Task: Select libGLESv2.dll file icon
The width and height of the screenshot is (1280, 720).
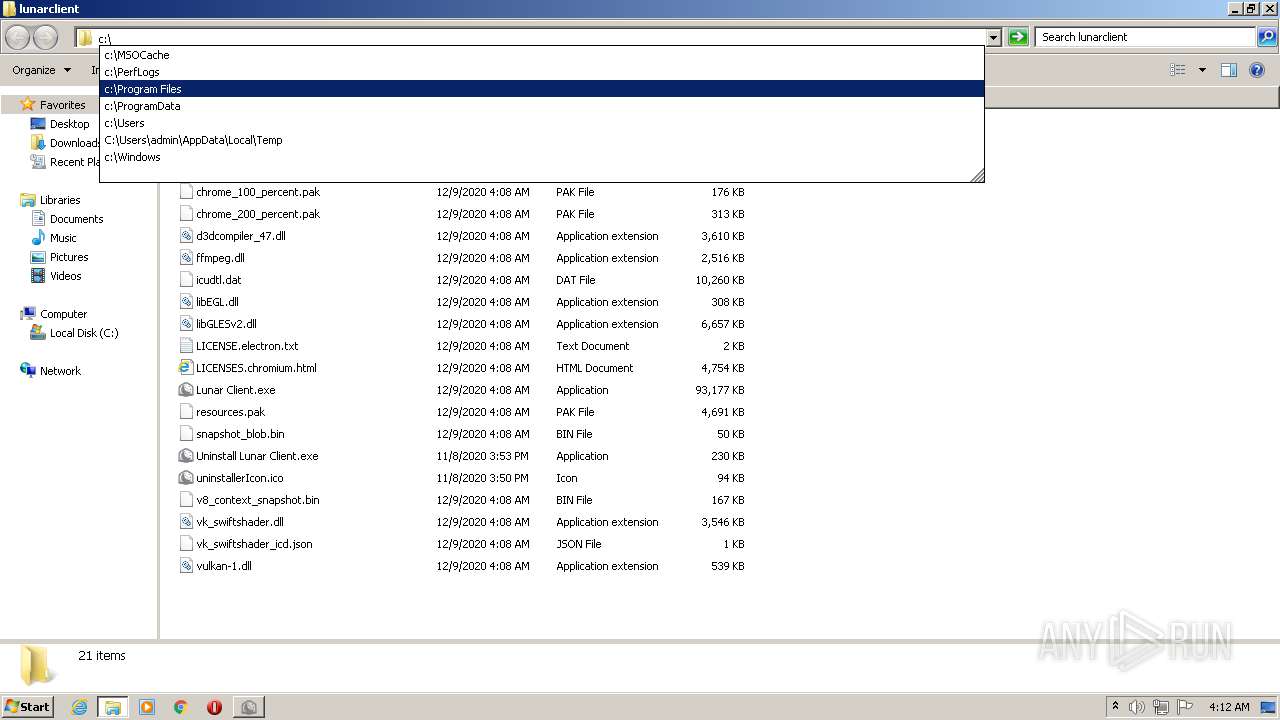Action: (x=186, y=324)
